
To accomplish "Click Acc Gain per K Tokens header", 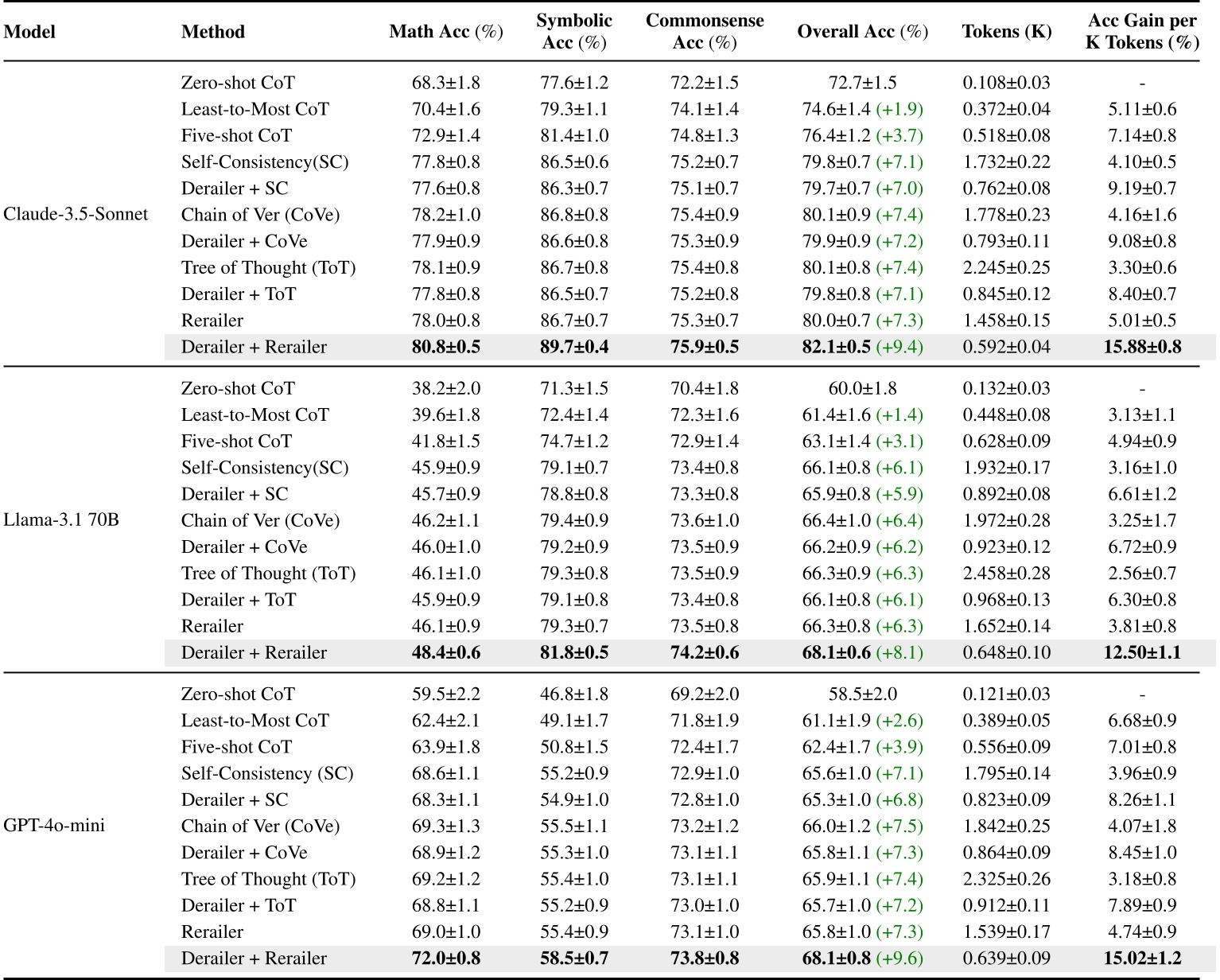I will 1141,32.
